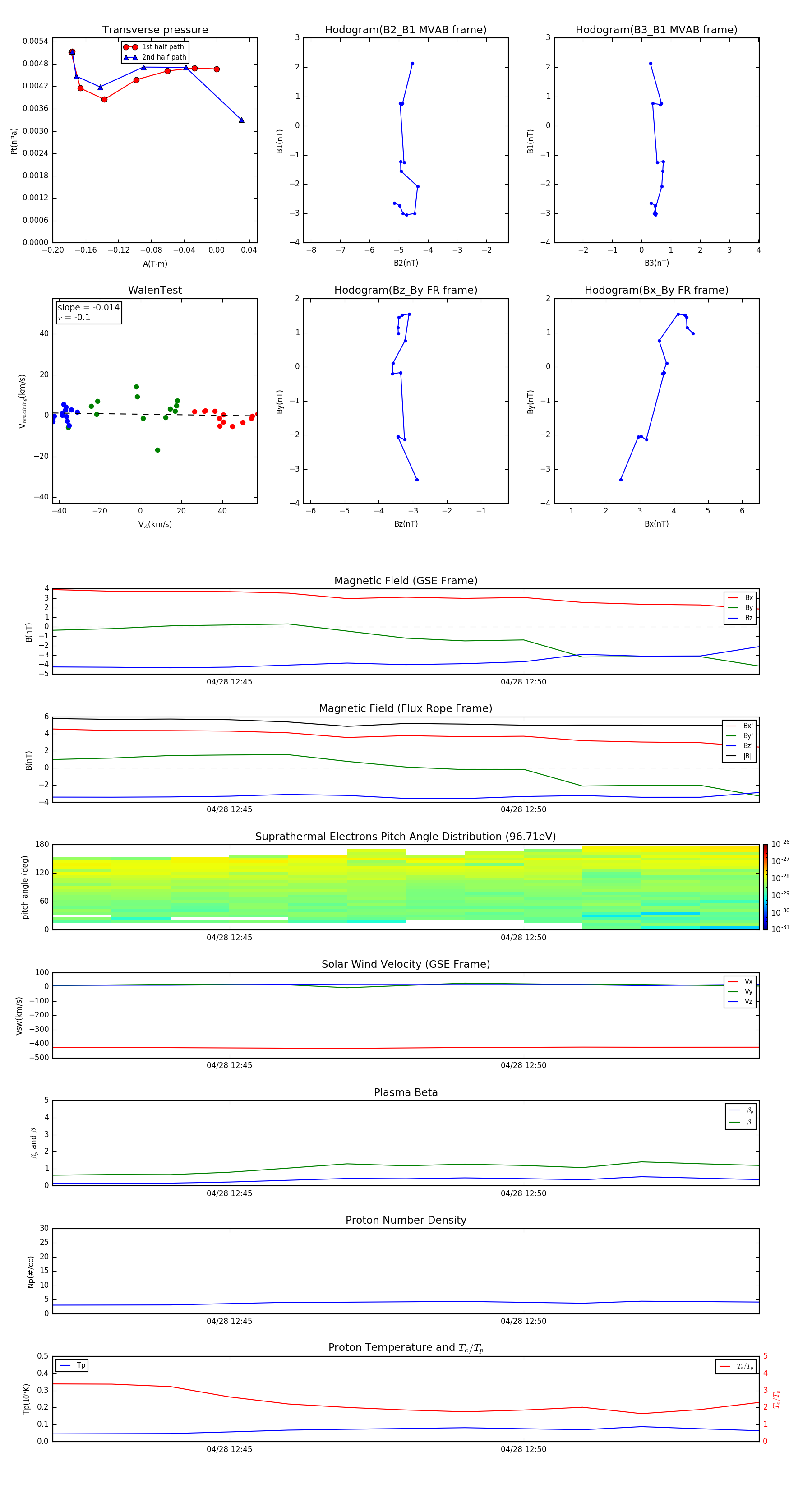The width and height of the screenshot is (812, 1489).
Task: Click the 'Proton Temperature and Te/Tp' title
Action: pyautogui.click(x=406, y=1348)
